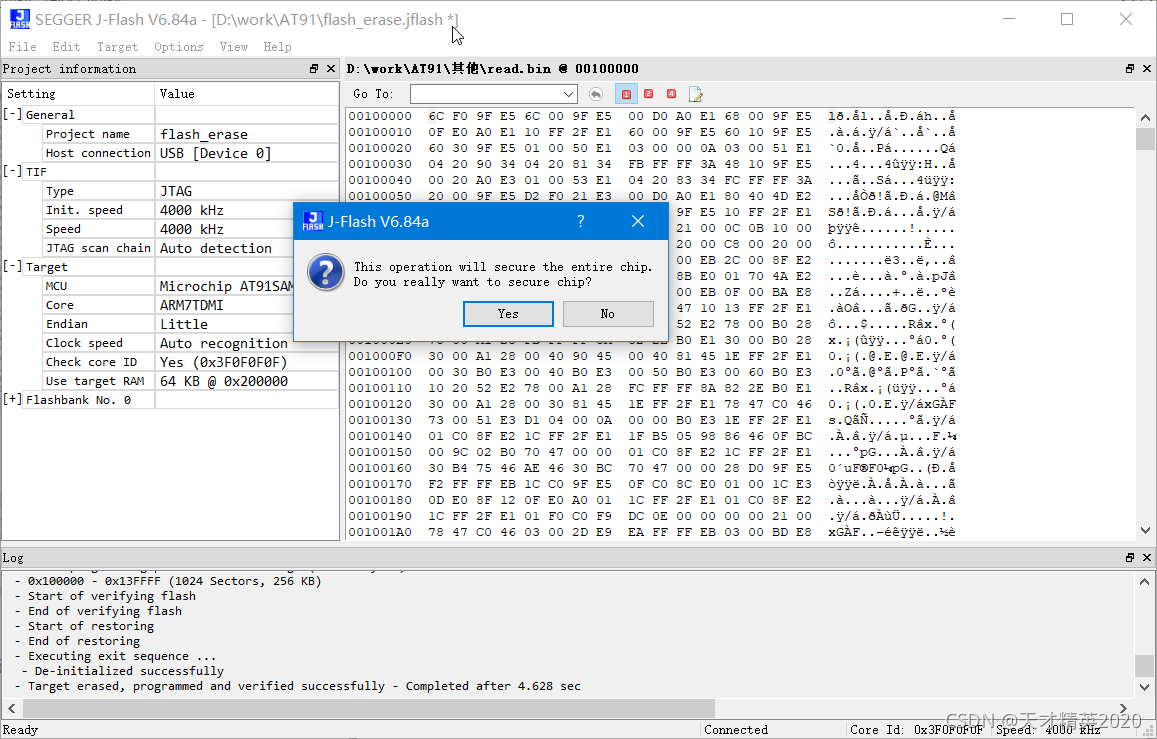Undock the Log panel
Screen dimensions: 1157x739
click(x=1130, y=558)
